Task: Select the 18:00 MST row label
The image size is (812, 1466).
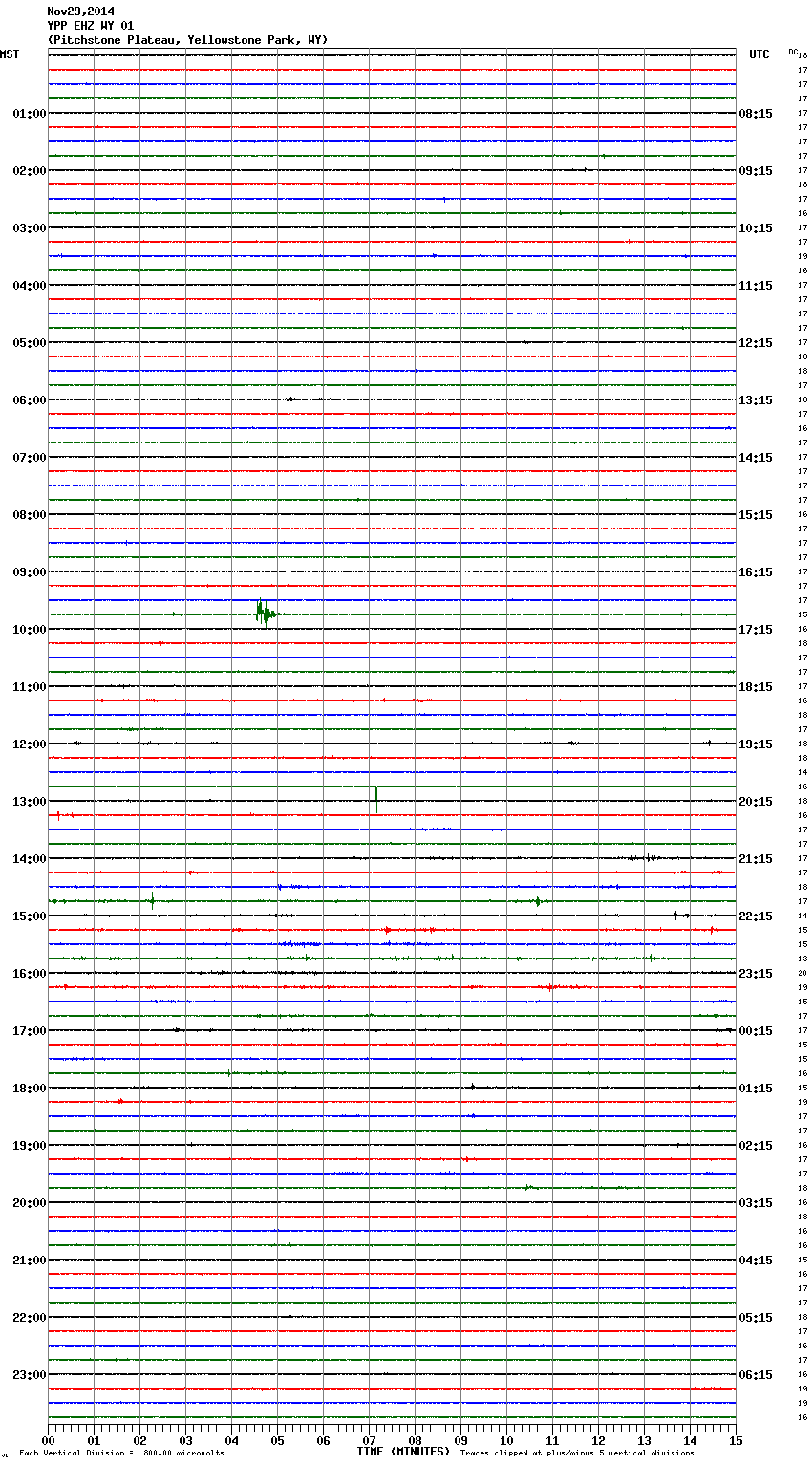Action: point(30,1089)
